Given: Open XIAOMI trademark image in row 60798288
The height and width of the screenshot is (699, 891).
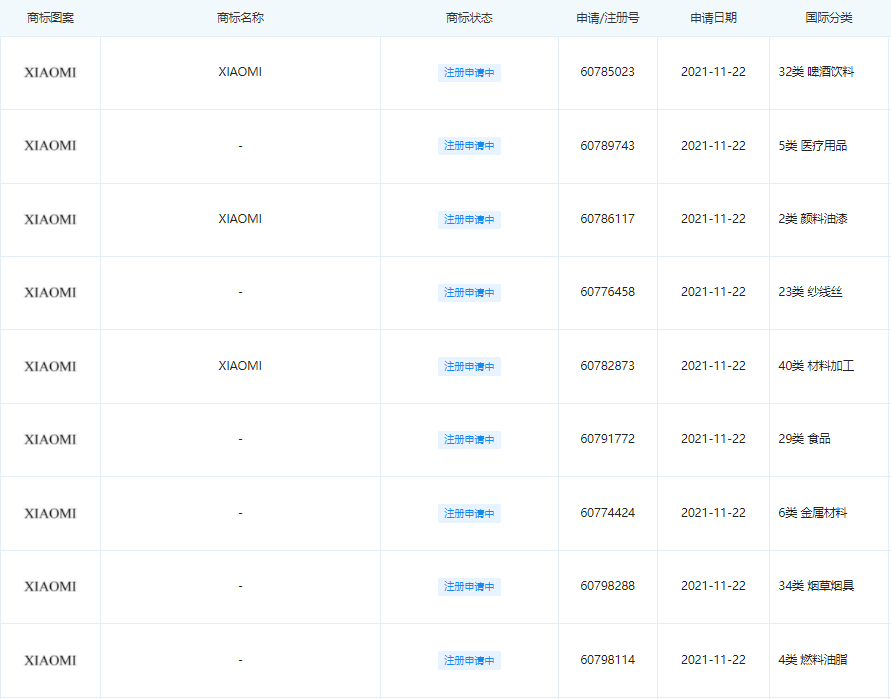Looking at the screenshot, I should (x=51, y=586).
